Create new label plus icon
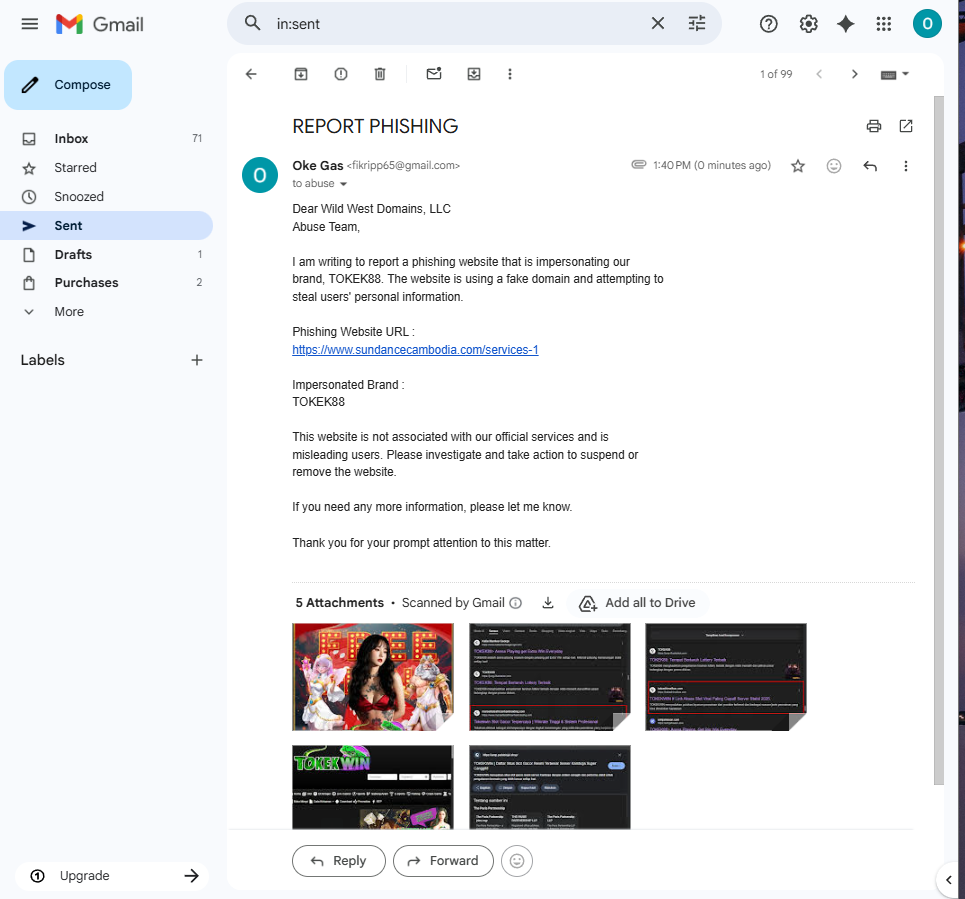Image resolution: width=965 pixels, height=899 pixels. pos(196,360)
